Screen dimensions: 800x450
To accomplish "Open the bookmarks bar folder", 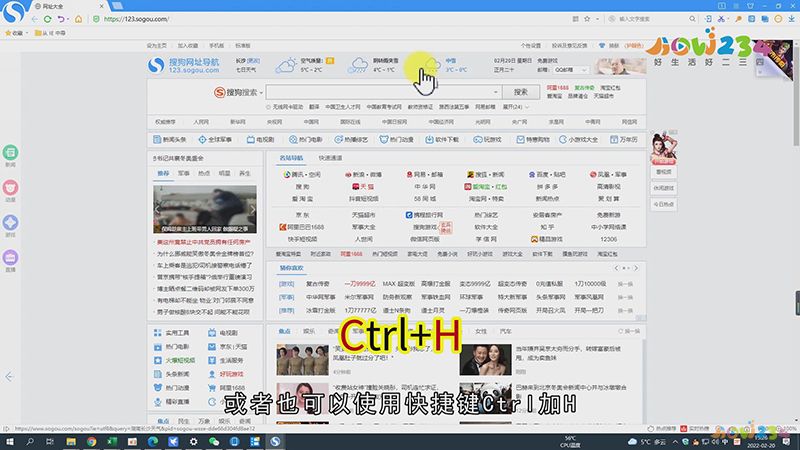I will pos(49,33).
